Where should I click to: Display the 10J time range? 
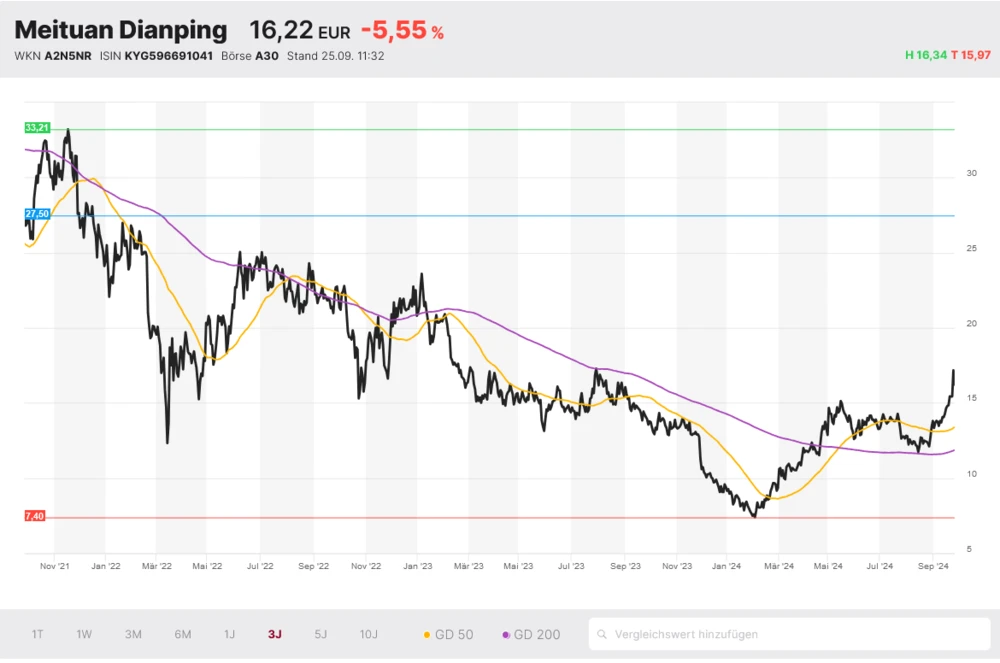click(x=369, y=634)
